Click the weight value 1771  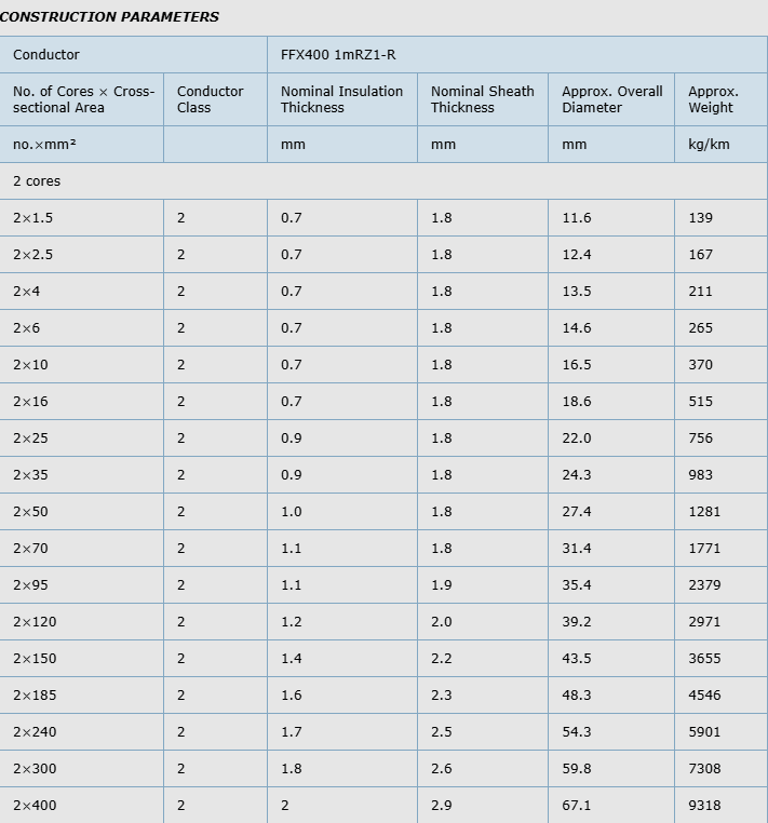[704, 548]
